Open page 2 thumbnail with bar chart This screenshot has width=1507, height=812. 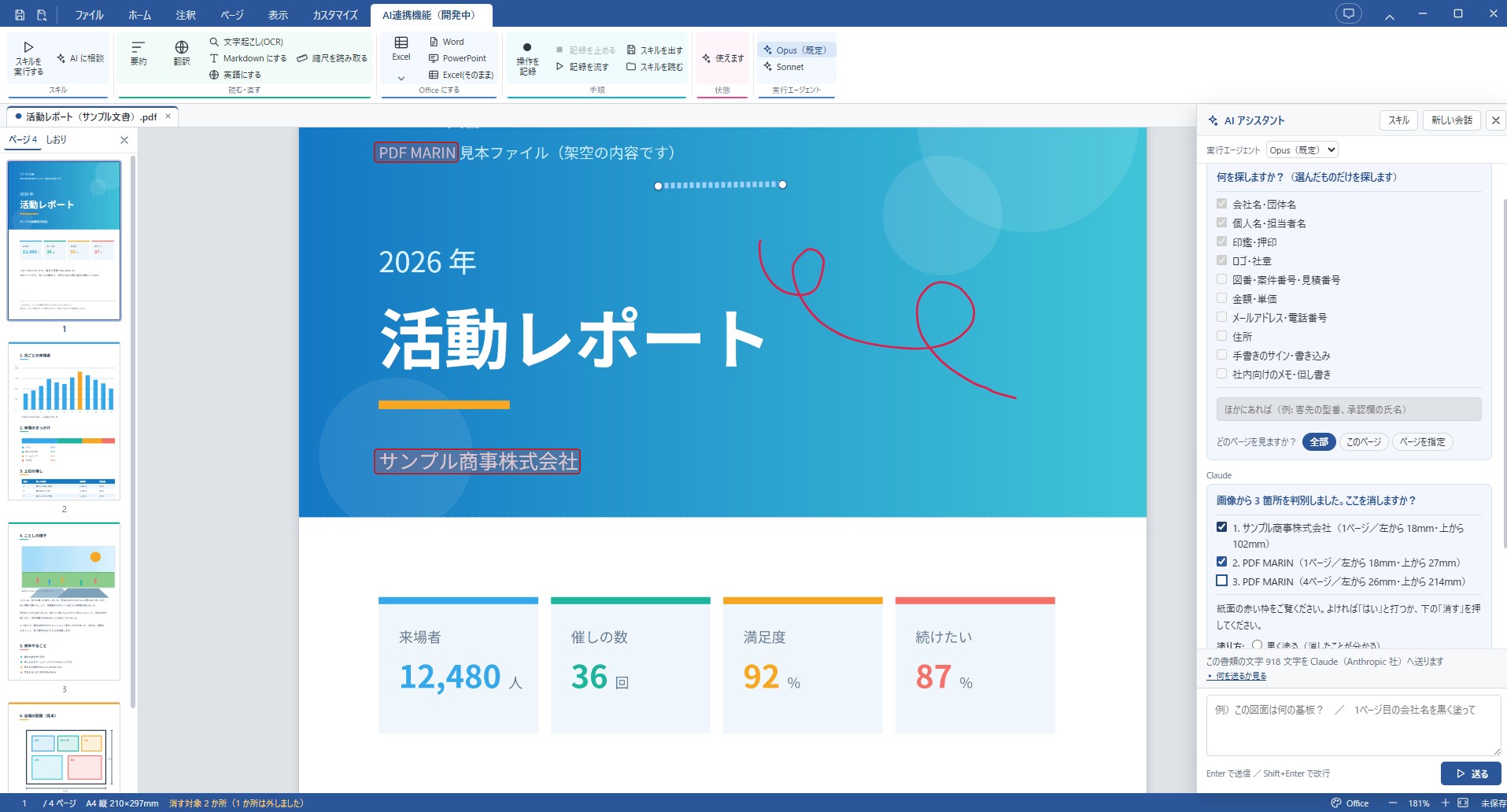[65, 421]
